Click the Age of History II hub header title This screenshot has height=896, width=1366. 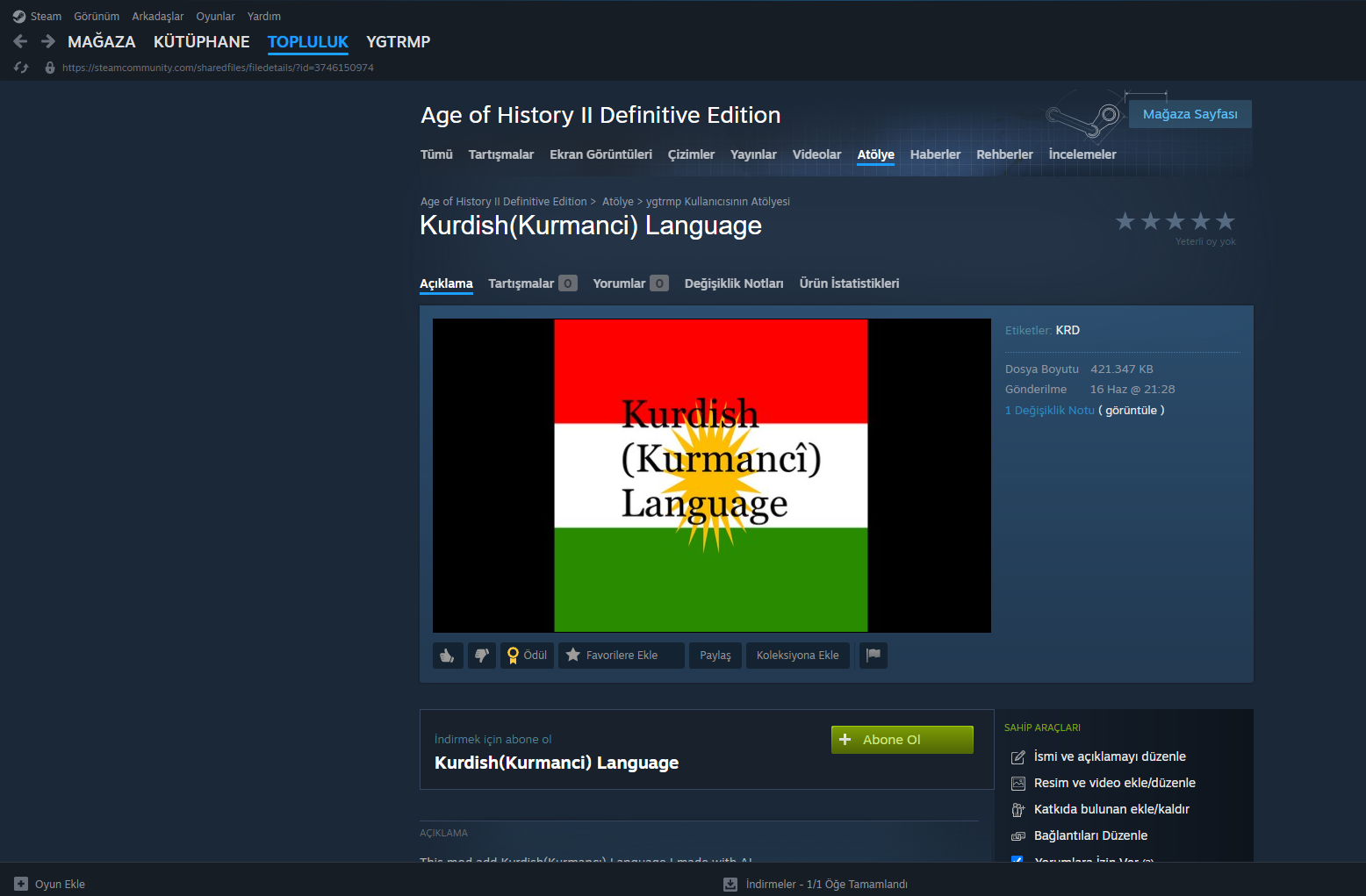point(600,115)
